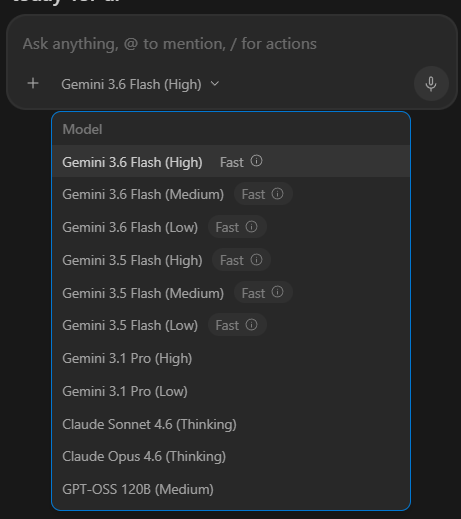The image size is (461, 519).
Task: Click info icon beside Gemini 3.6 Flash (High)
Action: click(256, 161)
